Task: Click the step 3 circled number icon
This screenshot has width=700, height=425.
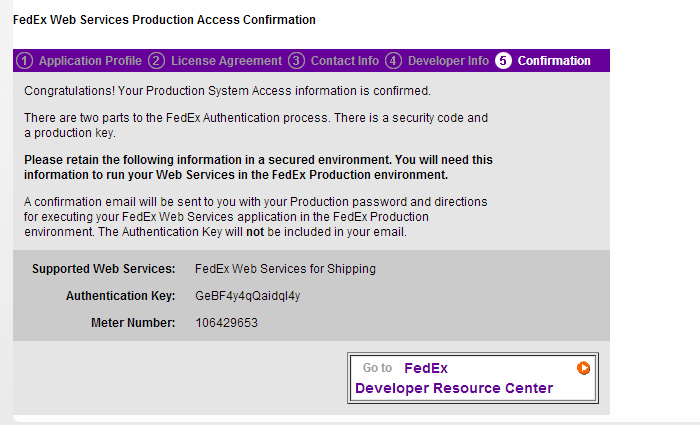Action: pyautogui.click(x=296, y=61)
